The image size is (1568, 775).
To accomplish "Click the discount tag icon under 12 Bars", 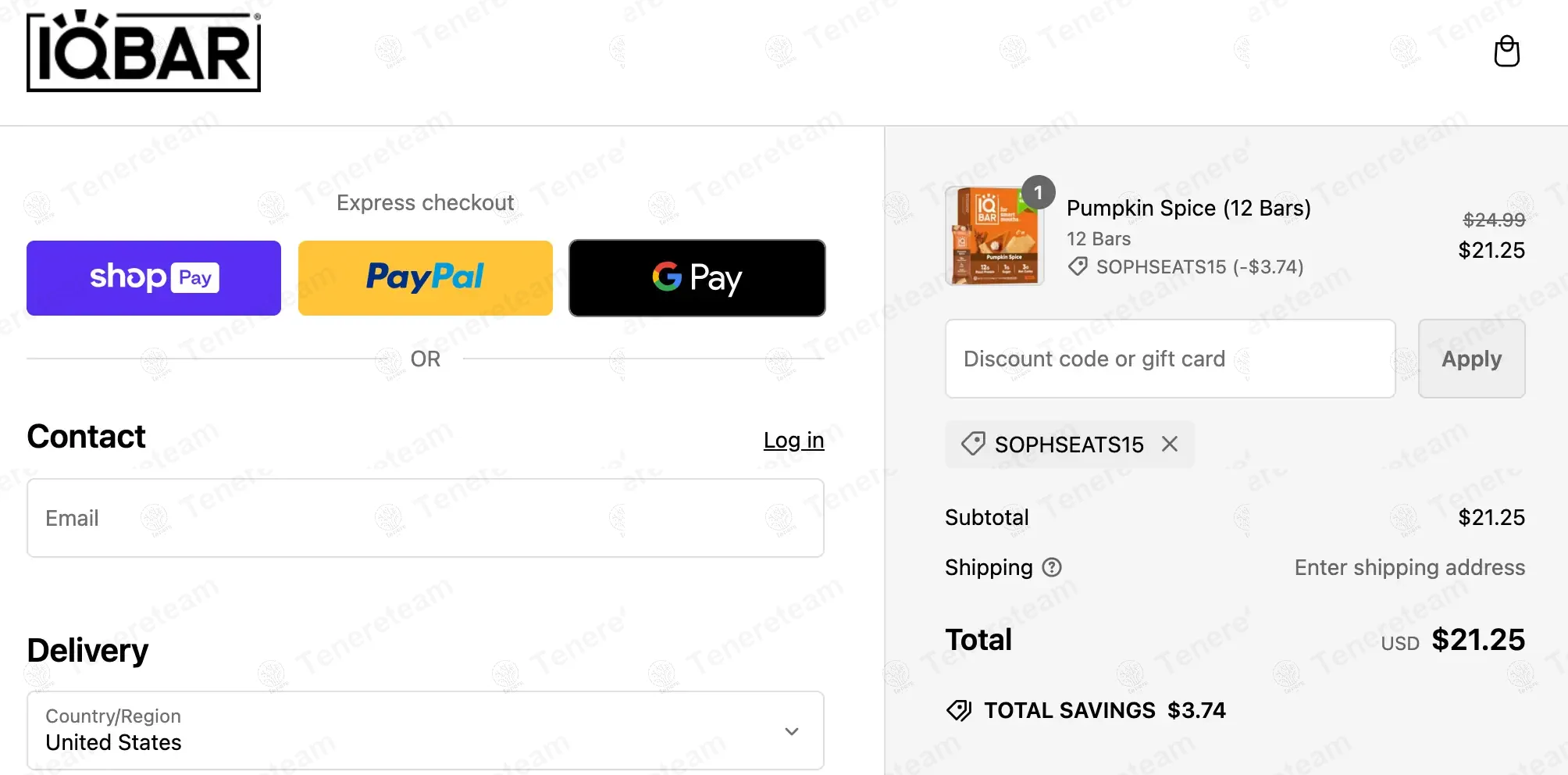I will click(1078, 266).
